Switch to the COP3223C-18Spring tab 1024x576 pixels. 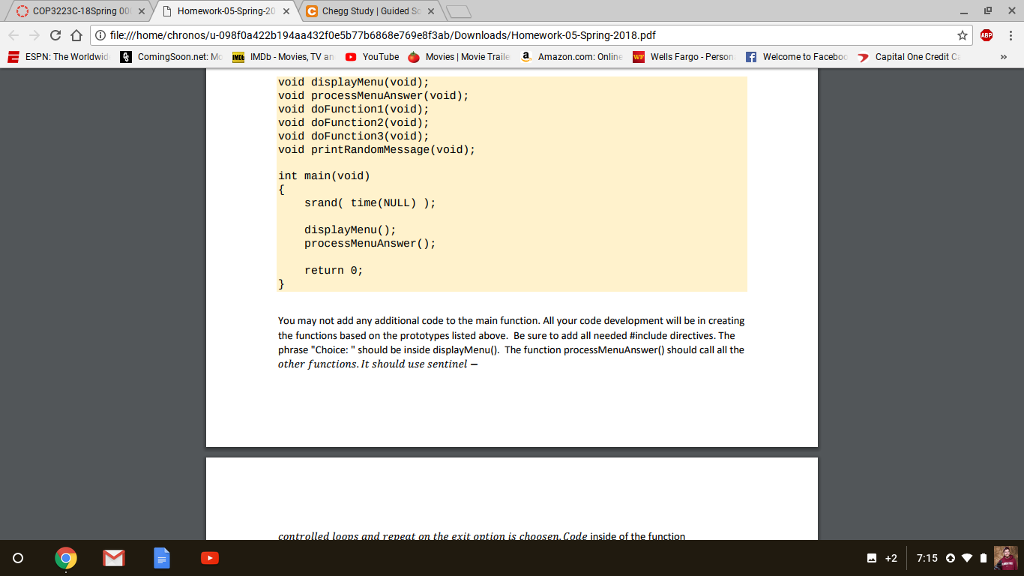(75, 12)
